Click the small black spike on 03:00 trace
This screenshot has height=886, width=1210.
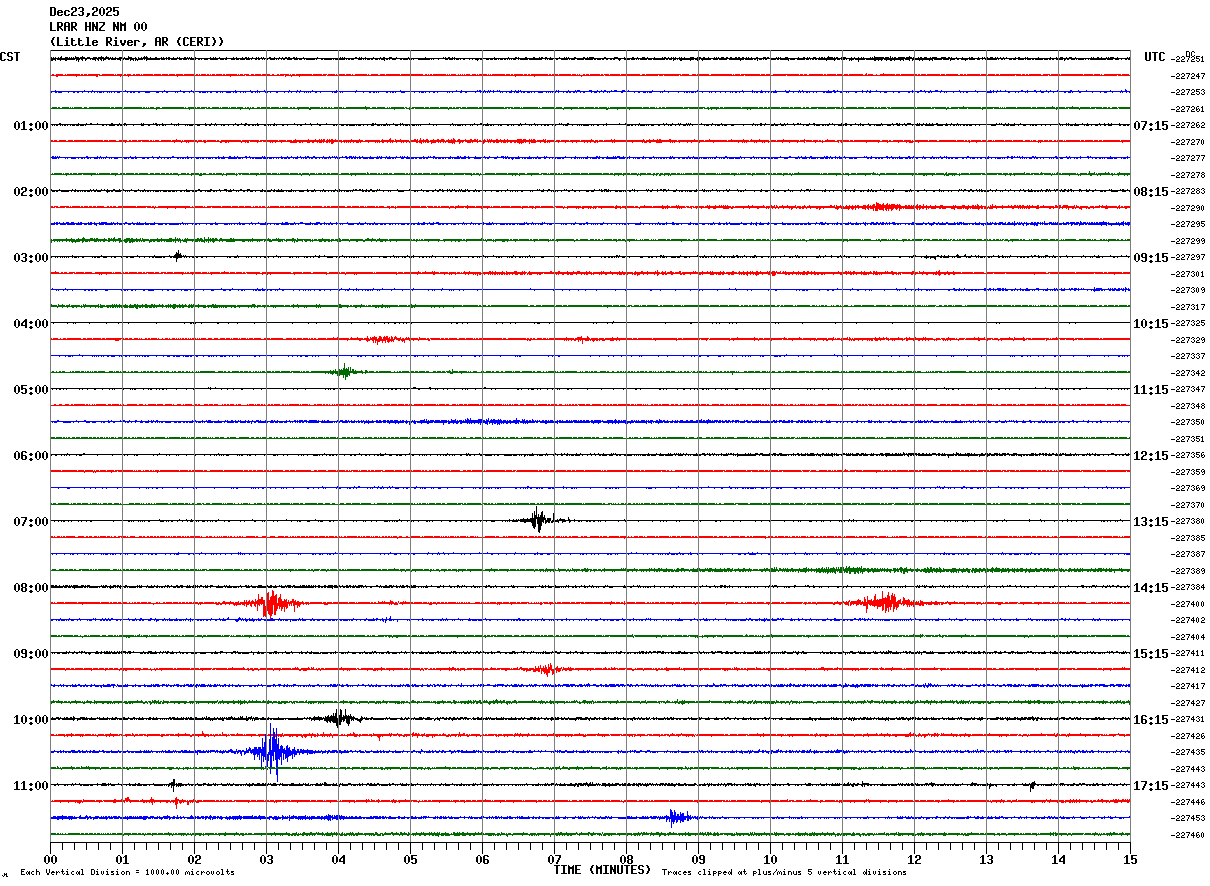point(178,256)
